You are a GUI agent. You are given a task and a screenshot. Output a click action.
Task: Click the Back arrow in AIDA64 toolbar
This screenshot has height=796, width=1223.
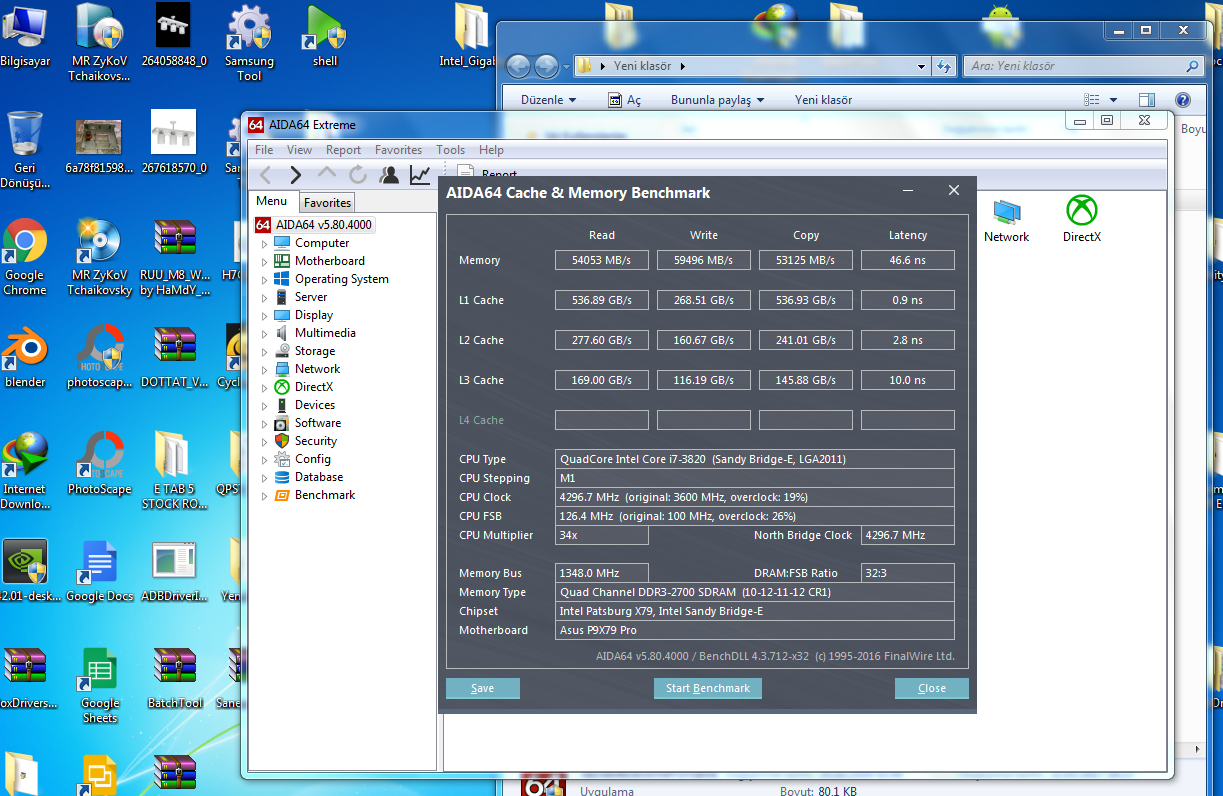(265, 175)
